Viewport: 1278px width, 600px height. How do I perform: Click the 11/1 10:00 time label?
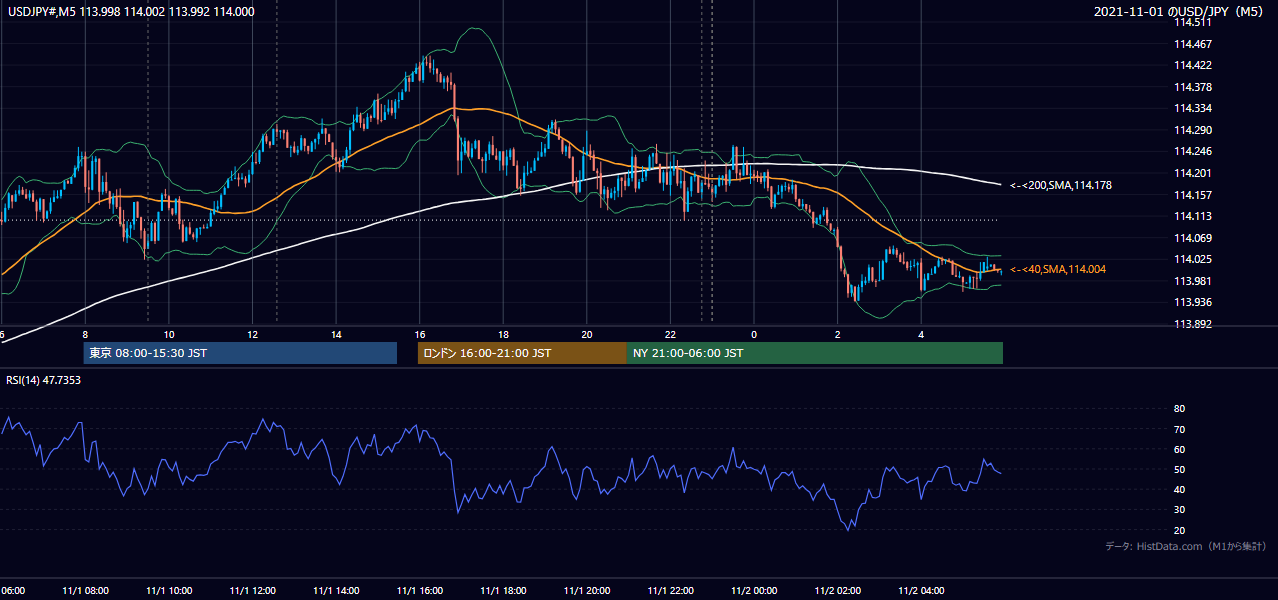(169, 591)
